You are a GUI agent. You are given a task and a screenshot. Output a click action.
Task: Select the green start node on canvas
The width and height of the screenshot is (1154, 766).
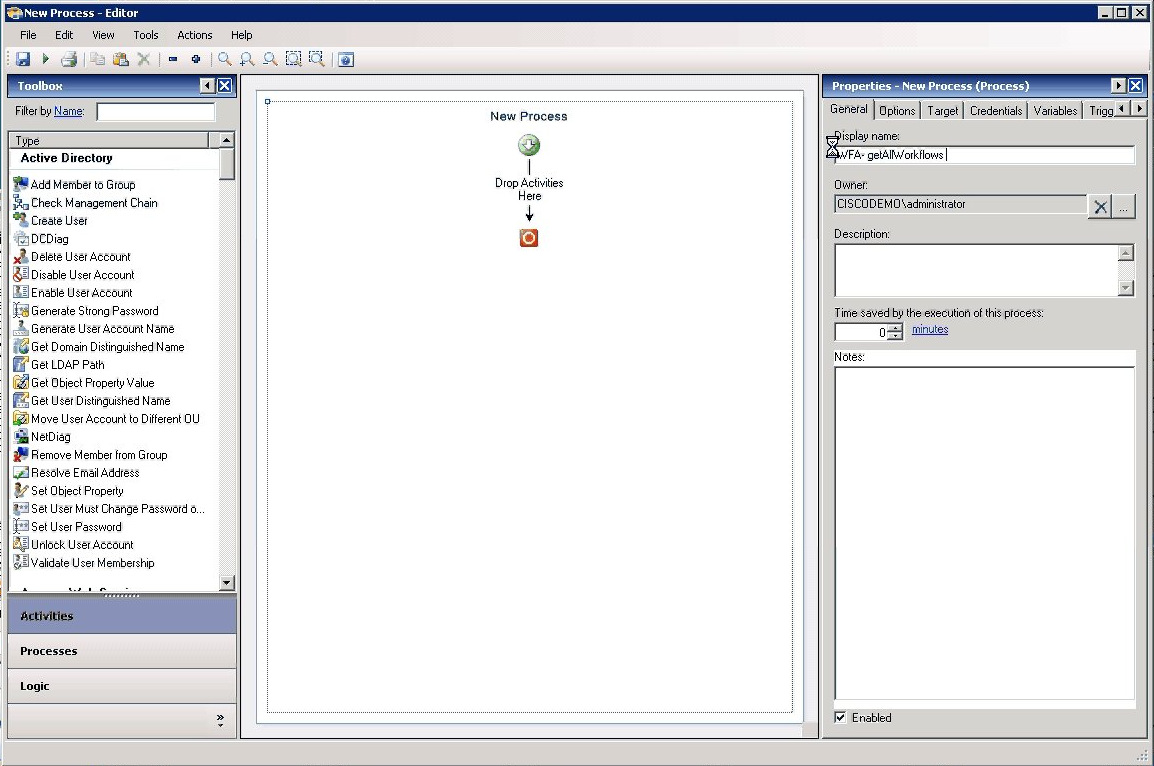528,145
